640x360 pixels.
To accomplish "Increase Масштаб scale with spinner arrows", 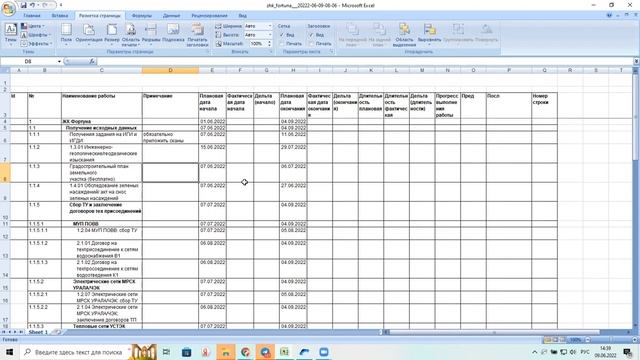I will (269, 42).
